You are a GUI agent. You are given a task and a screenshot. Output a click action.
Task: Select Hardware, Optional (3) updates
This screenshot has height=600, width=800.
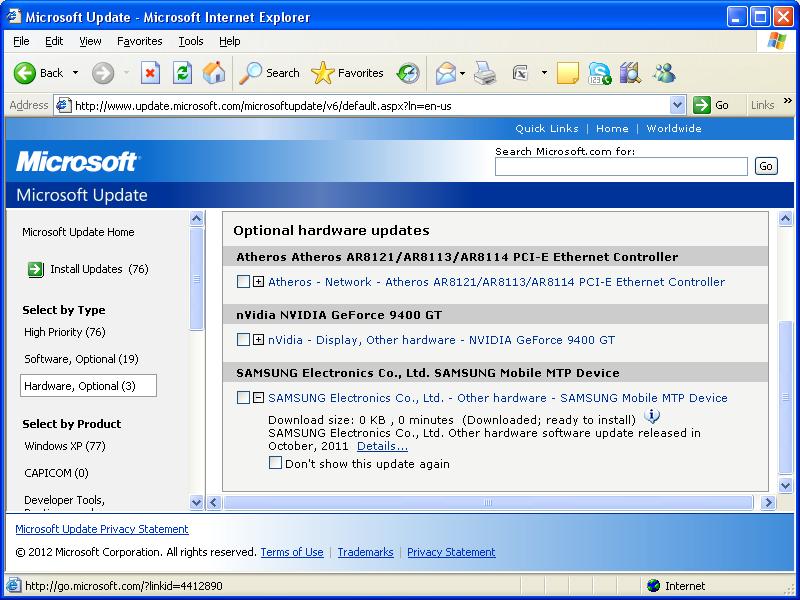[88, 386]
